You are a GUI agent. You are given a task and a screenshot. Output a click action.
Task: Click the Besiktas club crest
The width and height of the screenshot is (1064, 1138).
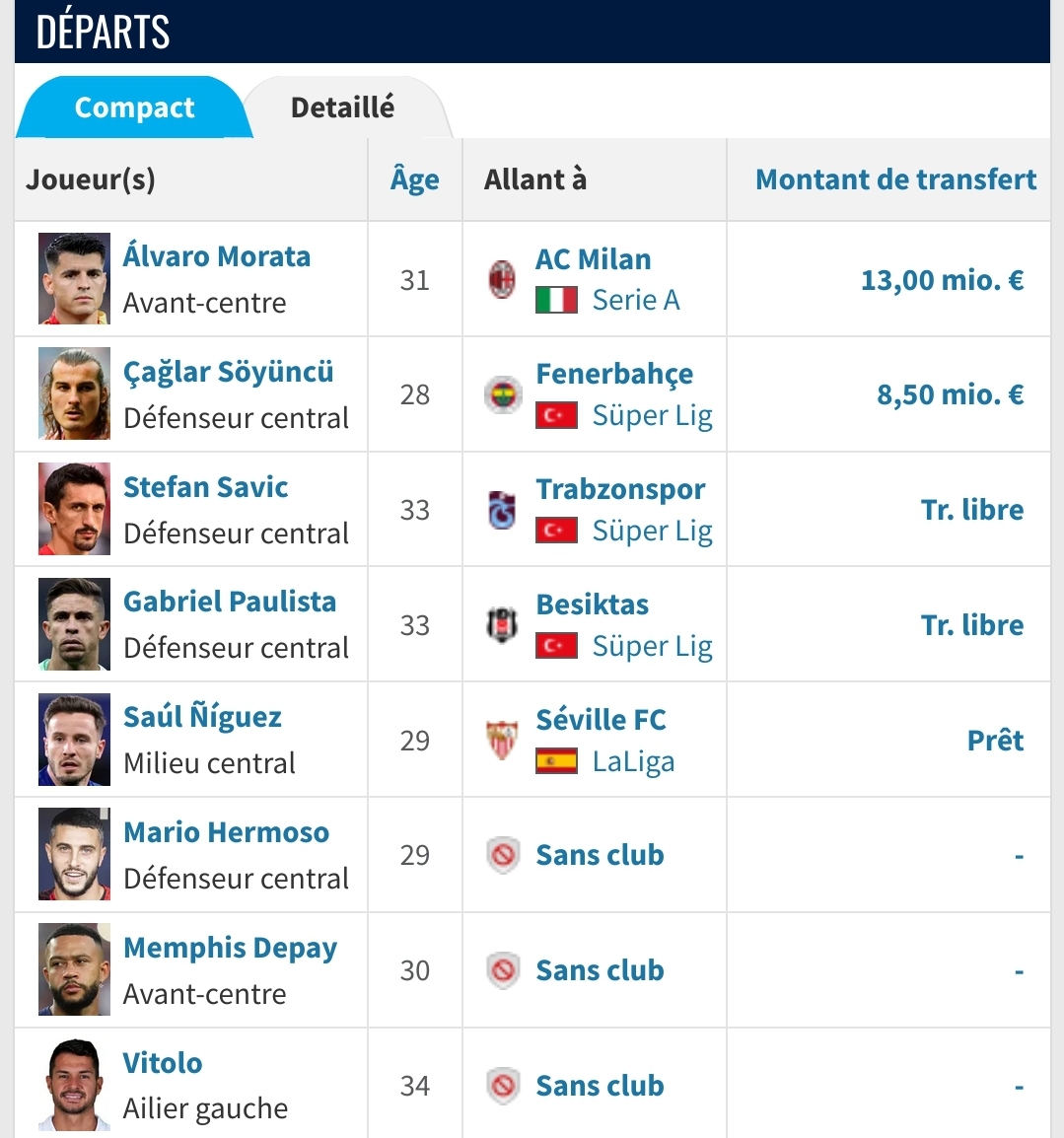tap(502, 625)
